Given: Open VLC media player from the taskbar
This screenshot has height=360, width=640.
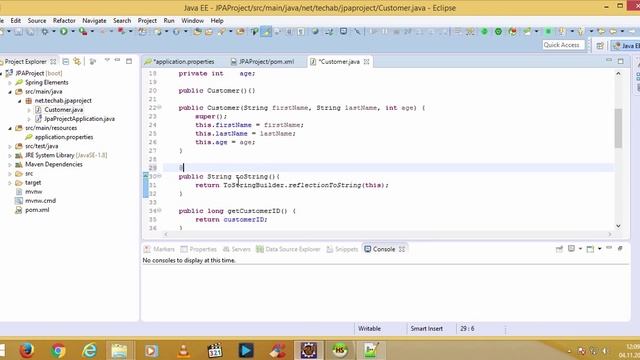Looking at the screenshot, I should point(183,350).
